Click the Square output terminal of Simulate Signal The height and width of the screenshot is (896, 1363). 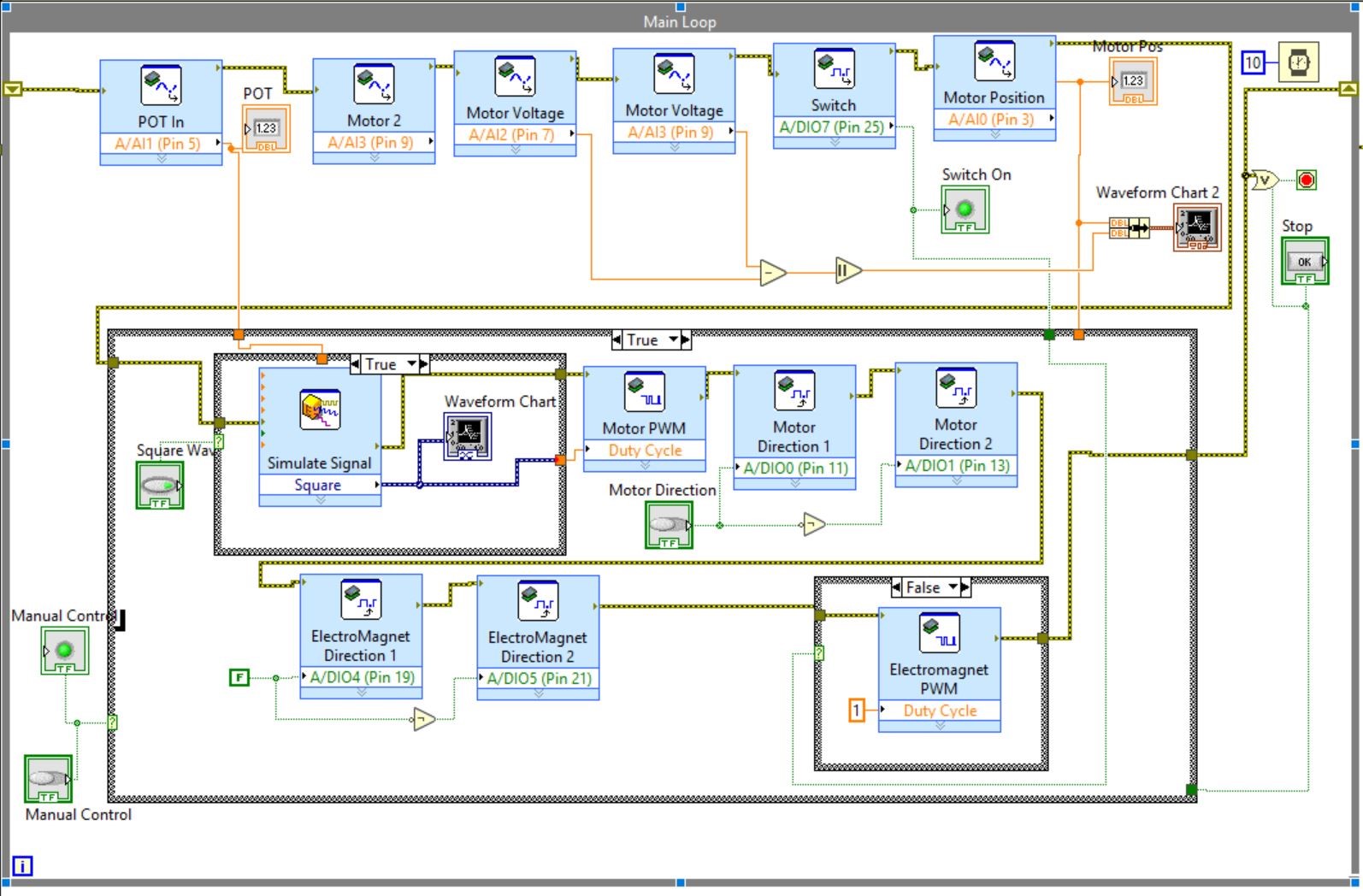[x=320, y=485]
